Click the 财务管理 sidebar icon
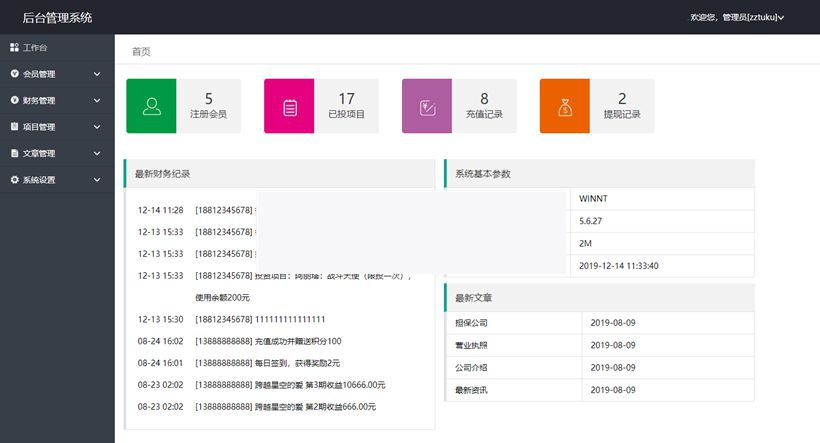 [x=14, y=100]
